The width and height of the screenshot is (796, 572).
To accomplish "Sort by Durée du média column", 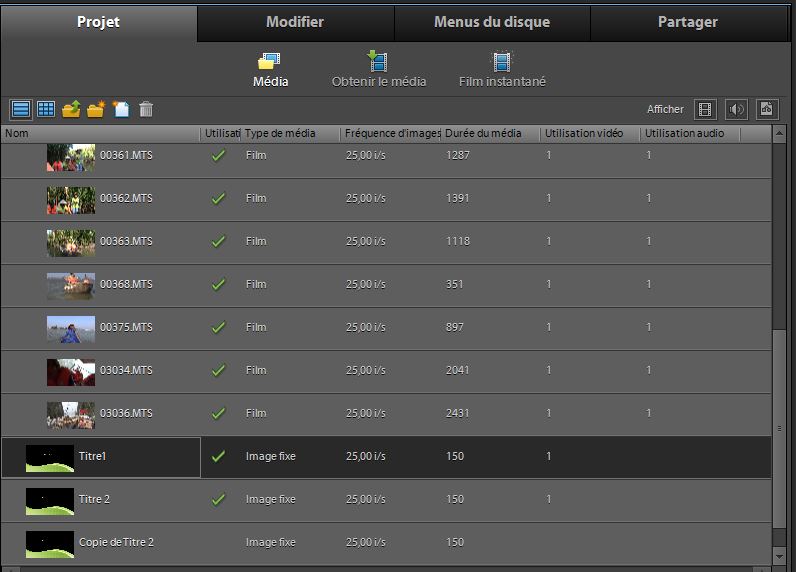I will coord(490,133).
